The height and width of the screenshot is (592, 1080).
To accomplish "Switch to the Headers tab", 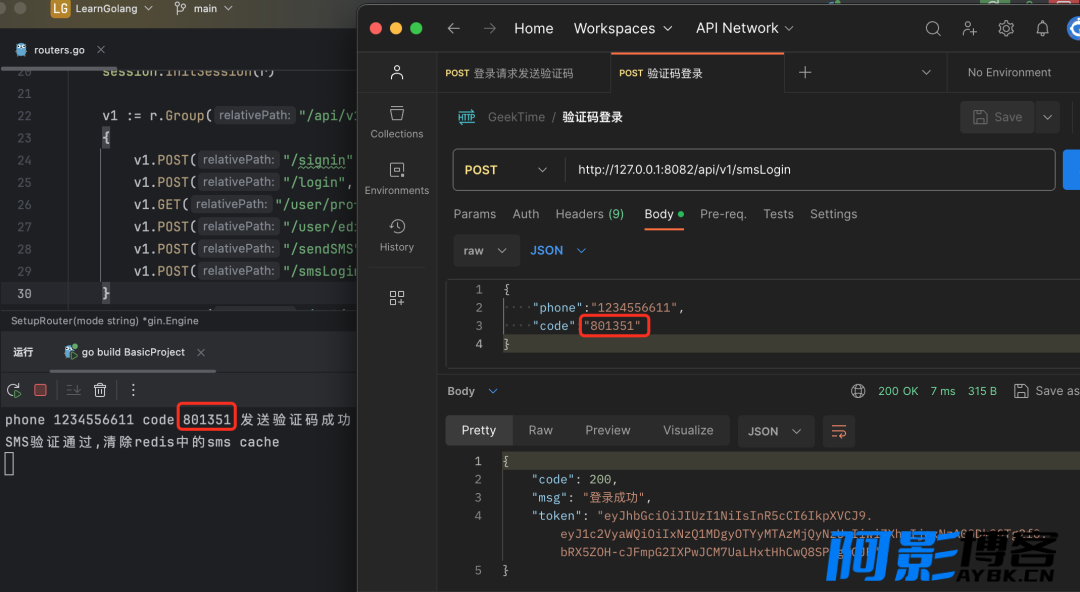I will click(589, 214).
